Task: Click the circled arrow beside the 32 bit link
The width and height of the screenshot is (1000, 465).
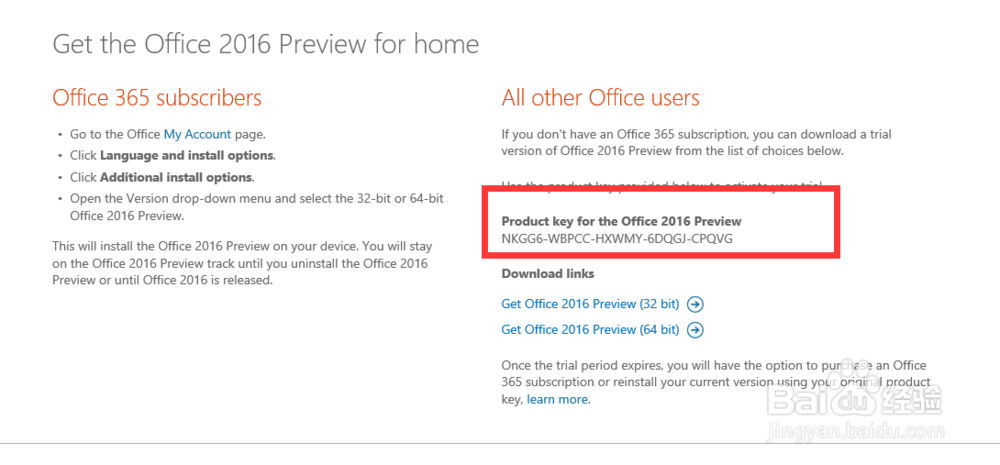Action: coord(696,304)
